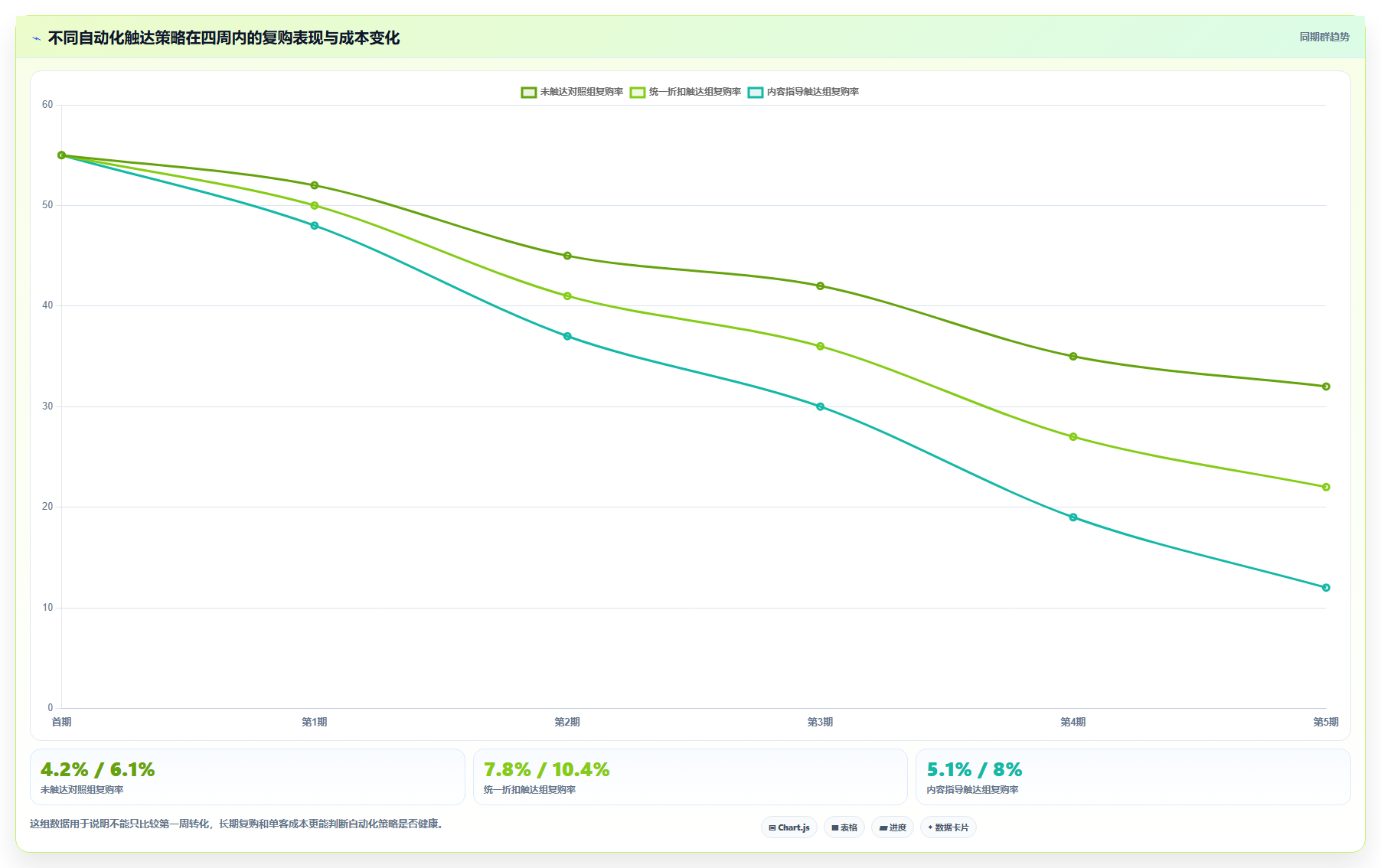Click the 第3期 x-axis label
This screenshot has height=868, width=1381.
tap(821, 722)
